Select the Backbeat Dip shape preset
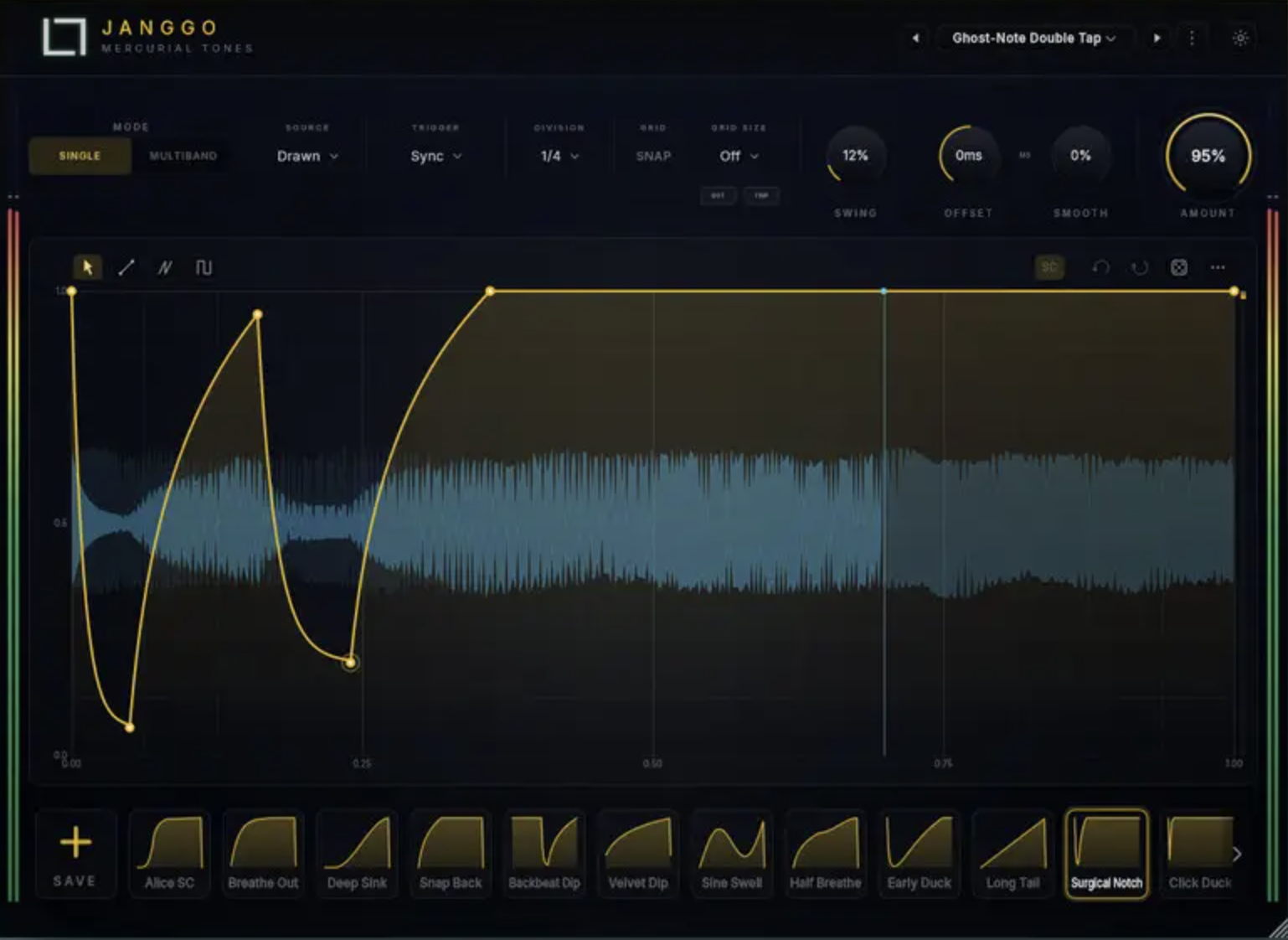This screenshot has width=1288, height=940. point(544,854)
